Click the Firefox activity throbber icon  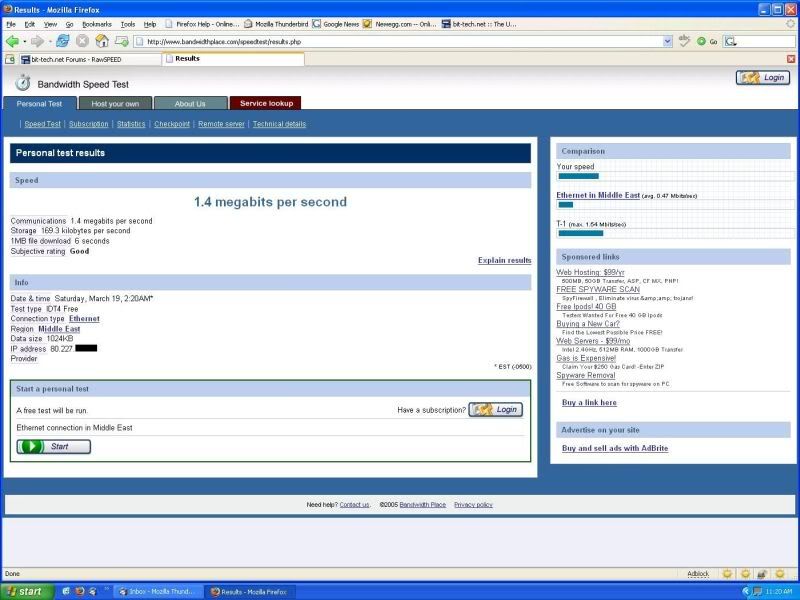click(x=791, y=23)
